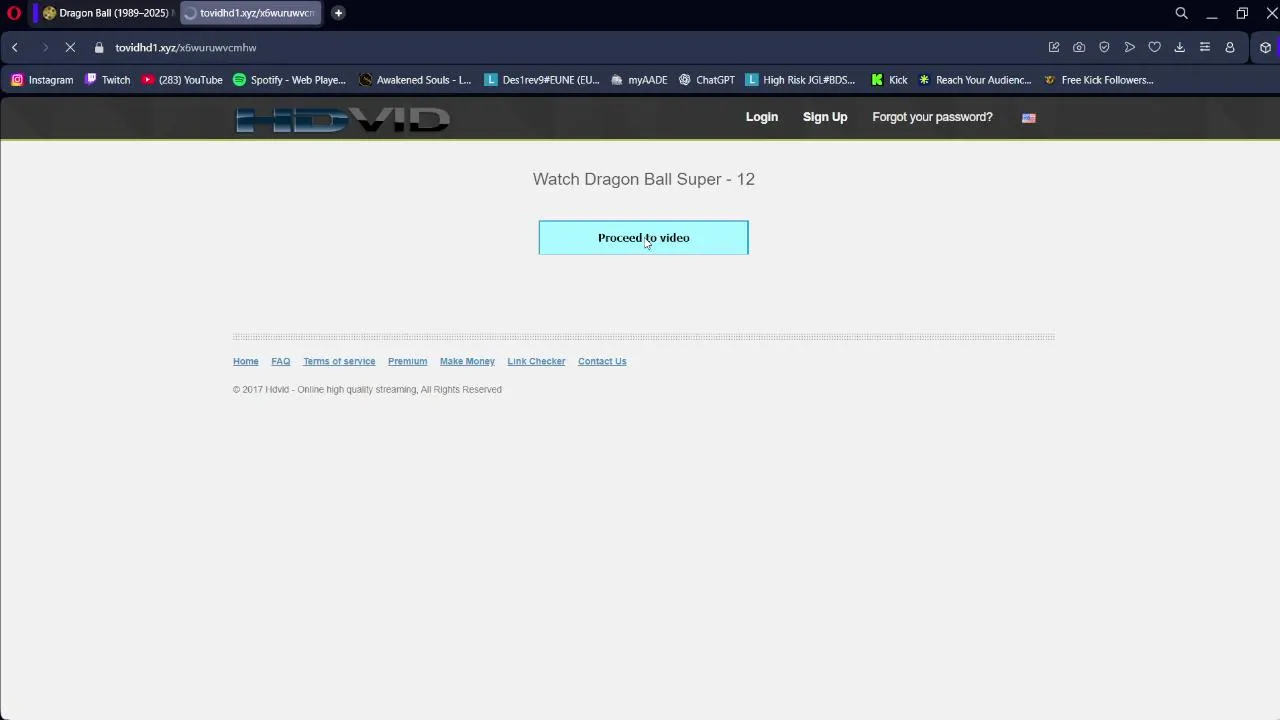Open the myAADE bookmark

pos(639,80)
